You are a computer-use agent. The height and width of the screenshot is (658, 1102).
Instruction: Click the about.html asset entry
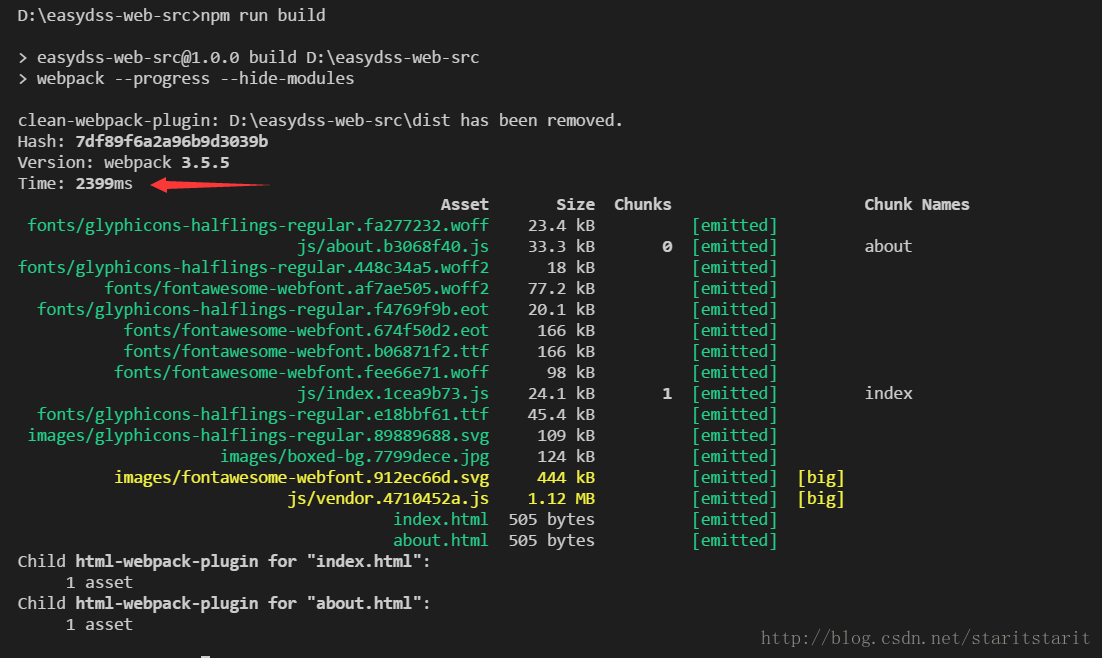tap(441, 540)
